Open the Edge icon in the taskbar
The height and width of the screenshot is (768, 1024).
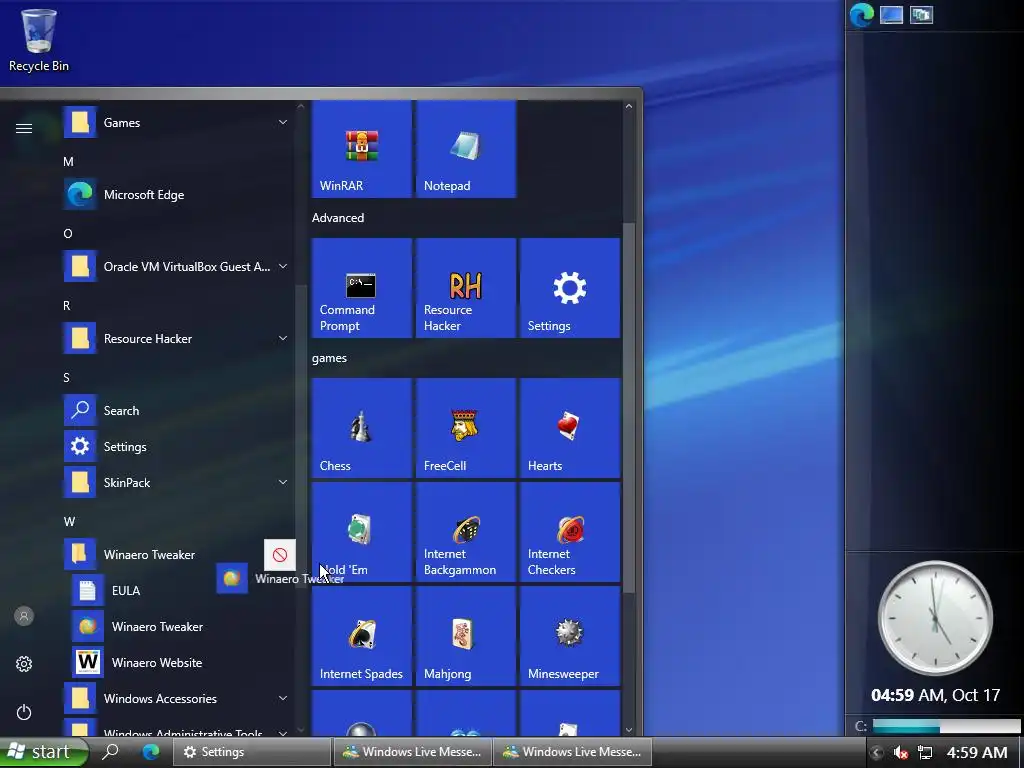pyautogui.click(x=151, y=752)
